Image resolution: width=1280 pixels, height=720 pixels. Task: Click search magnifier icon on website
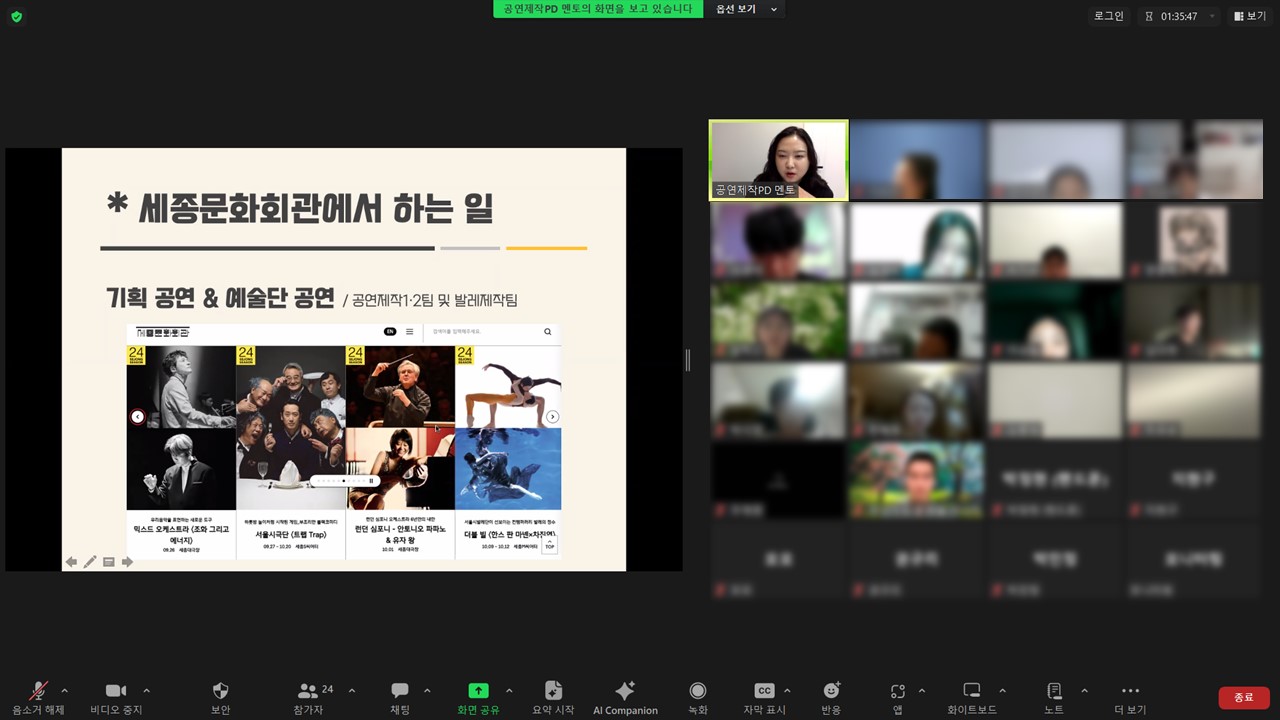coord(548,331)
